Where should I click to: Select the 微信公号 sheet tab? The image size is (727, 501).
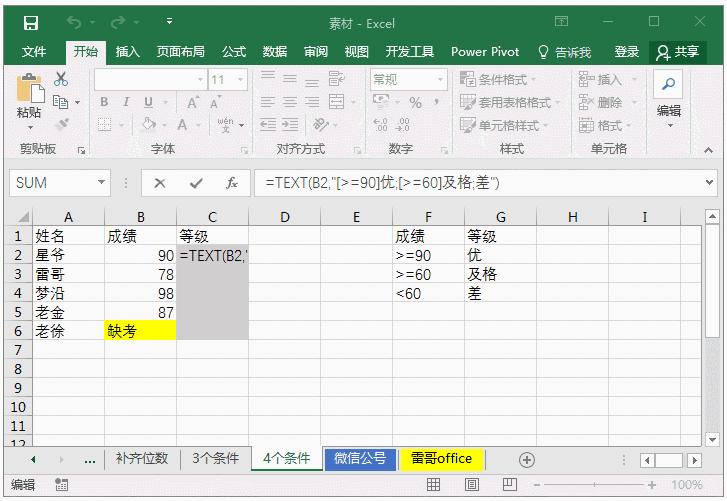[x=360, y=459]
